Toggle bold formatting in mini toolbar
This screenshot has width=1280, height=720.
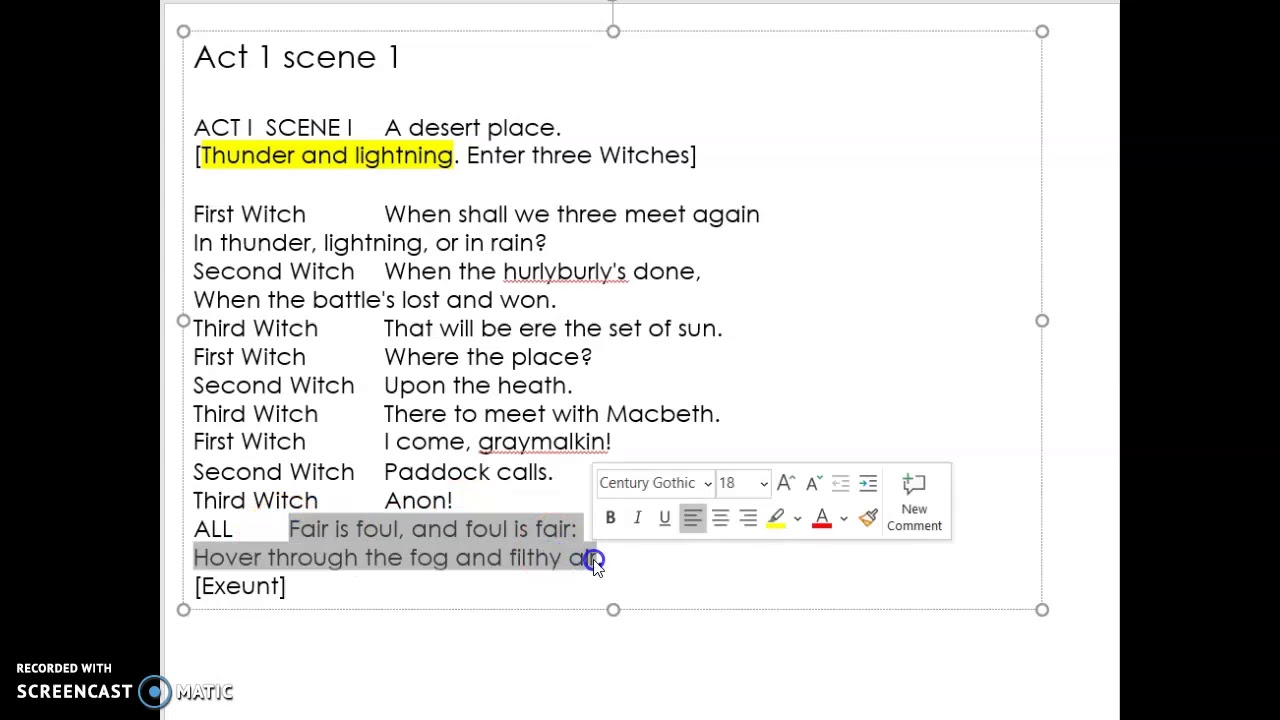610,518
